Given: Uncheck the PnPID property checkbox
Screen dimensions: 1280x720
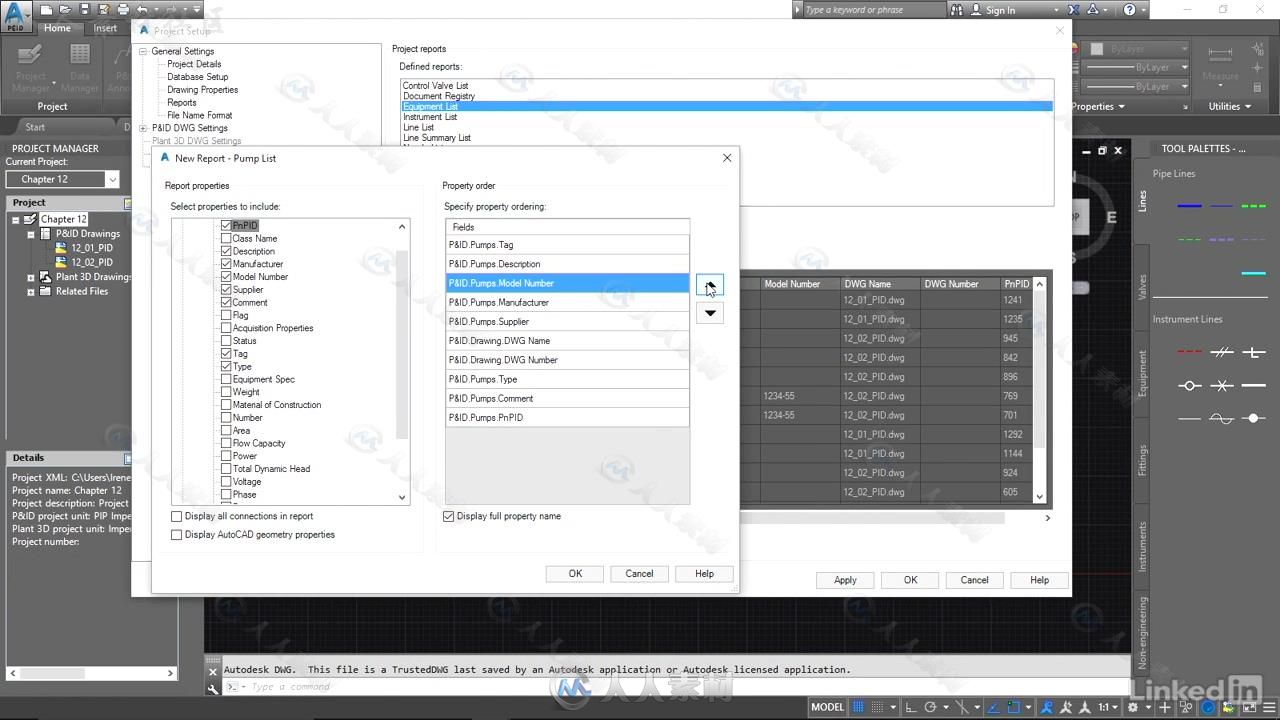Looking at the screenshot, I should [226, 226].
